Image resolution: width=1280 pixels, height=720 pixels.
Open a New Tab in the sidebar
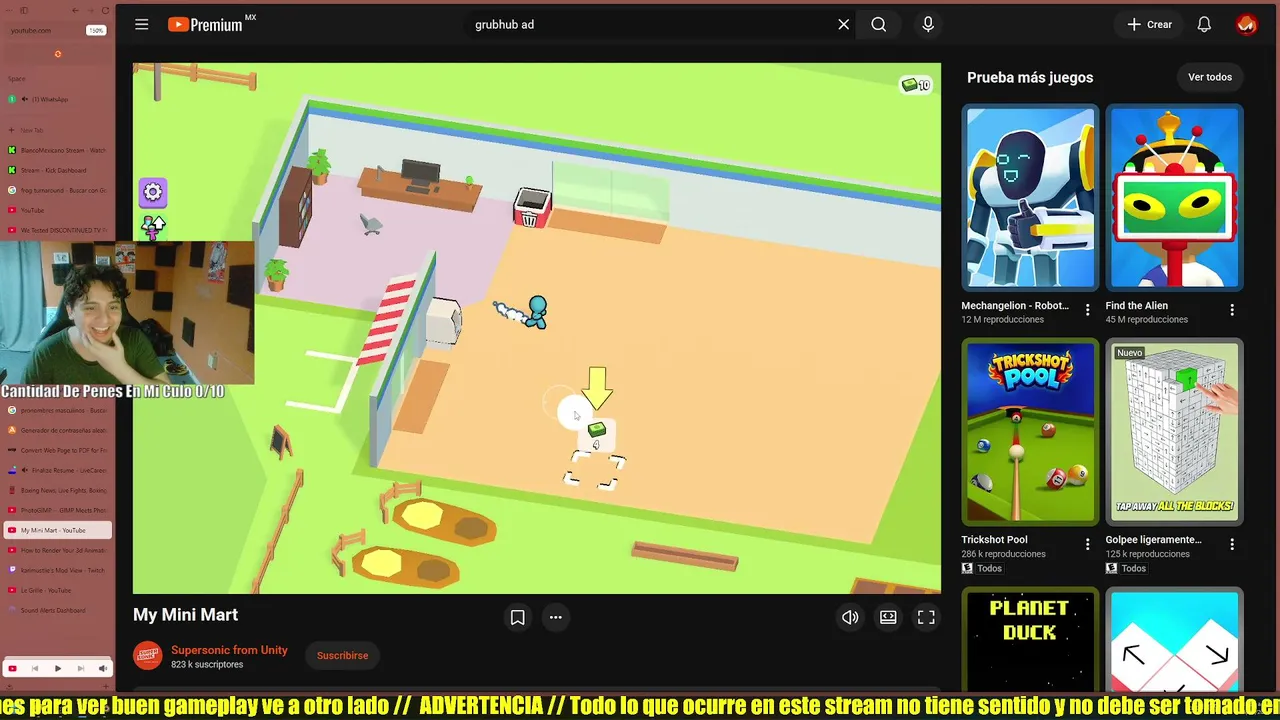coord(57,130)
